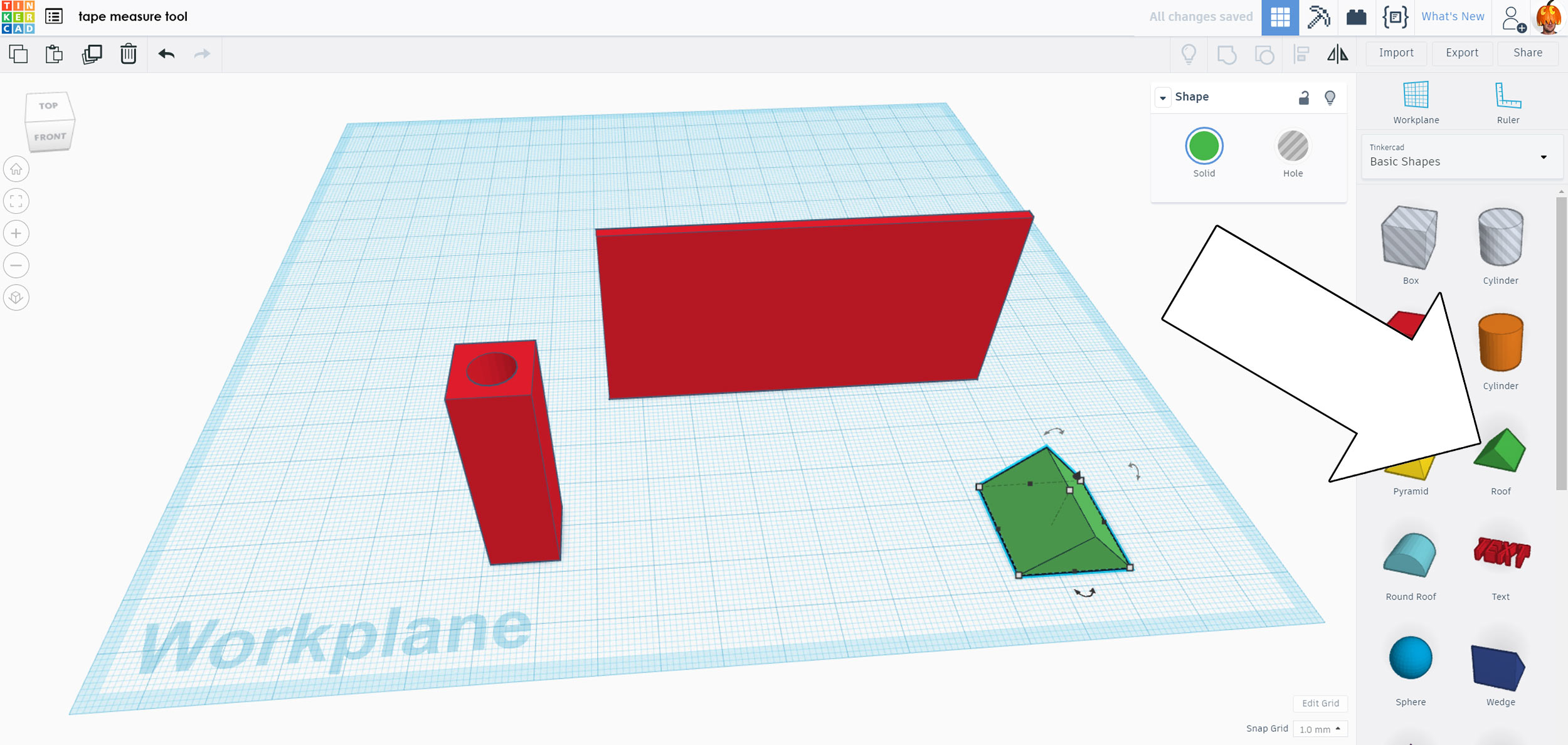Click the Delete trash can icon
The width and height of the screenshot is (1568, 745).
128,54
